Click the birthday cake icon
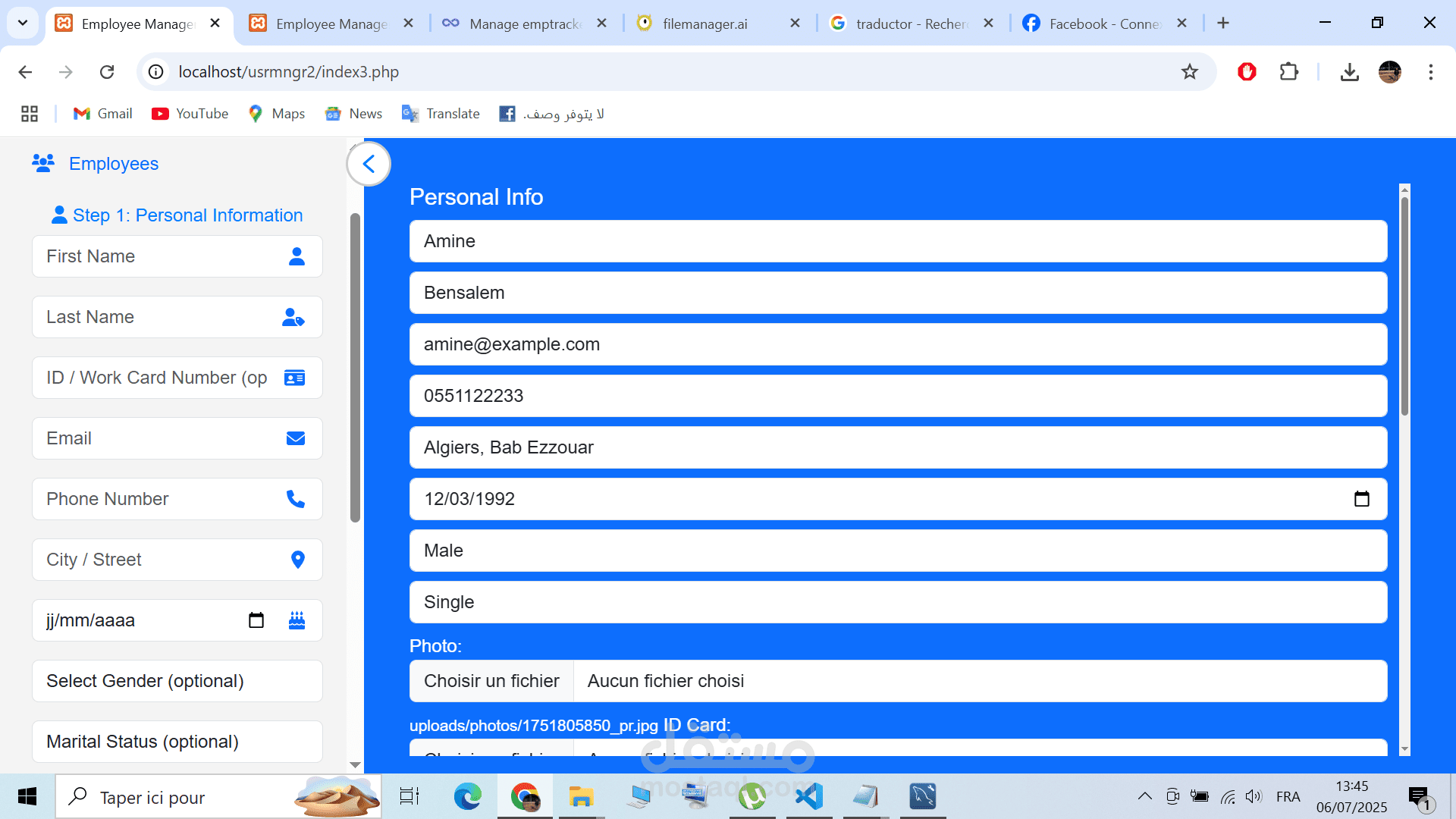This screenshot has width=1456, height=819. (x=297, y=620)
